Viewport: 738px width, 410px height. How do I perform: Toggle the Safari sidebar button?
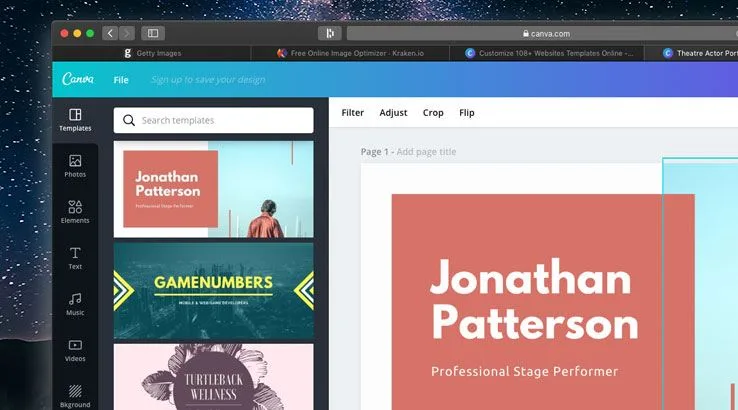(153, 33)
